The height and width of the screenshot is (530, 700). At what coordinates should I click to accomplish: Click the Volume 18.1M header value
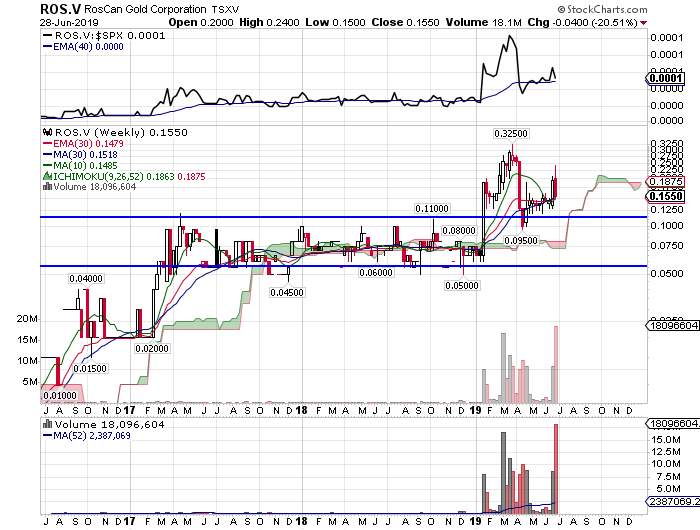pyautogui.click(x=483, y=22)
